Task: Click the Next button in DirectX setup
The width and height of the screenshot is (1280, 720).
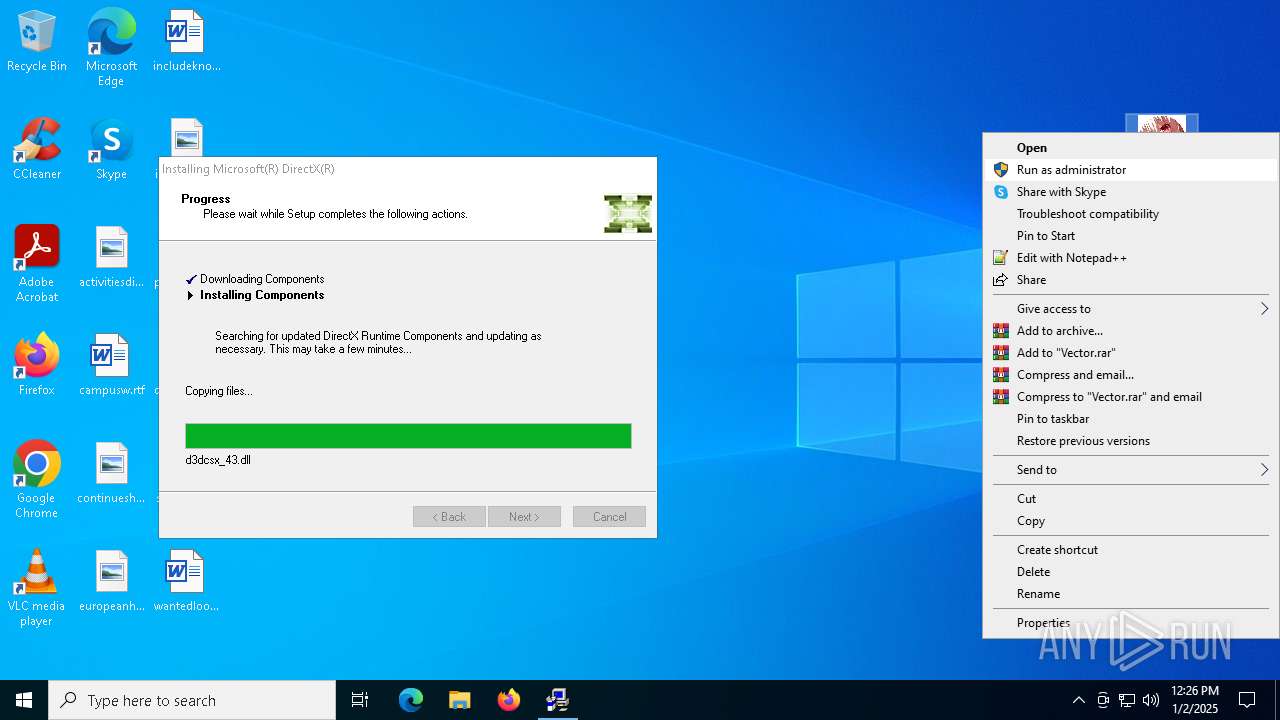Action: [524, 517]
